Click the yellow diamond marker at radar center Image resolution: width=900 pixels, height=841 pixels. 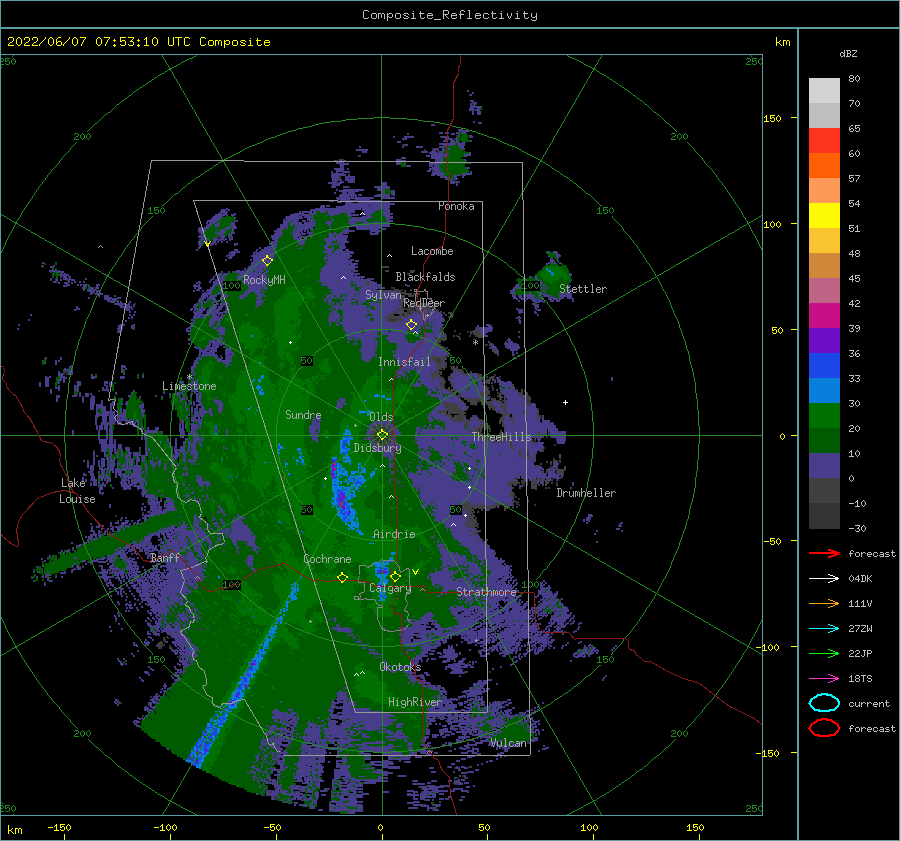point(382,435)
